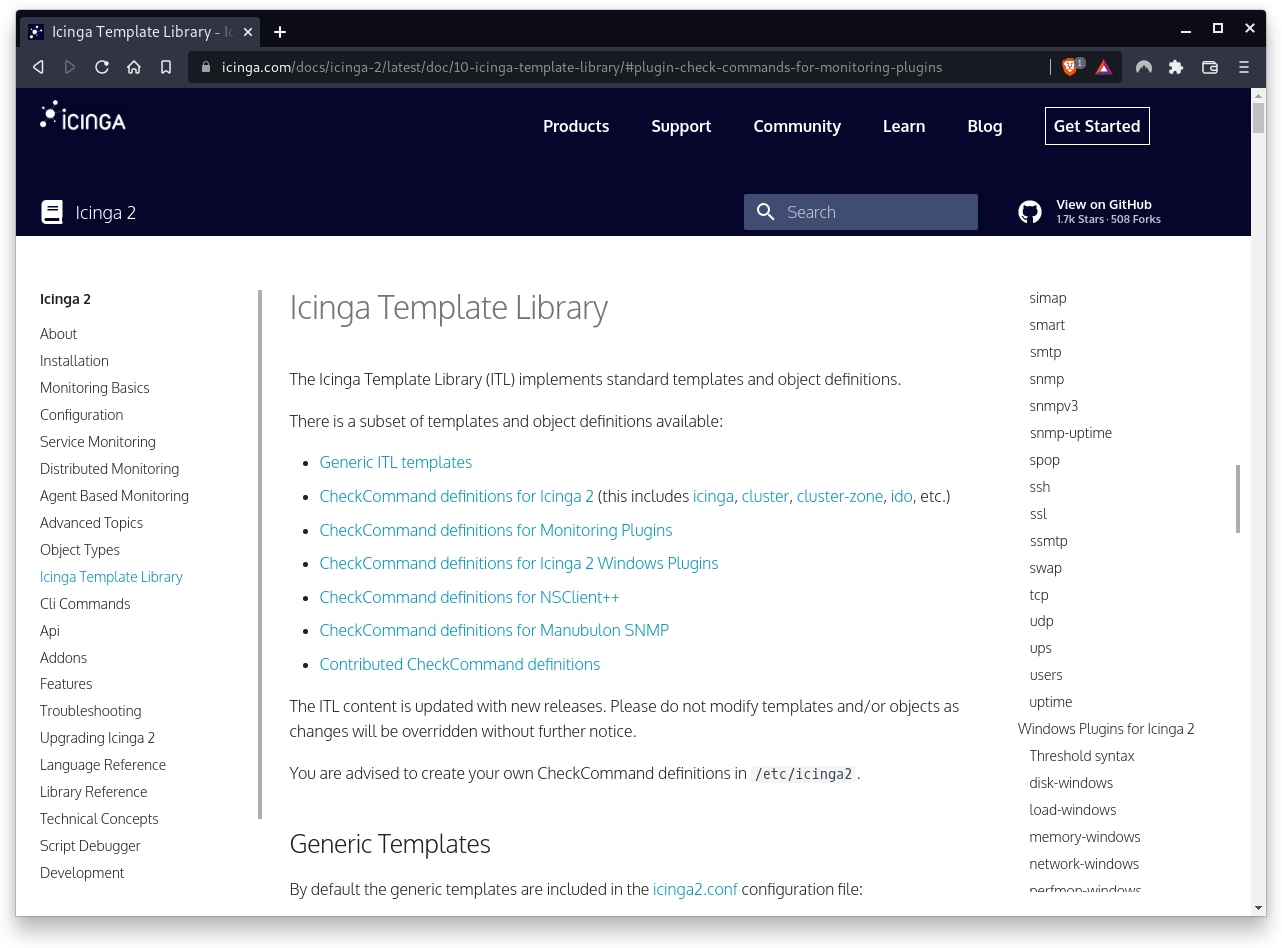
Task: Open Brave Shields from the address bar
Action: [x=1069, y=67]
